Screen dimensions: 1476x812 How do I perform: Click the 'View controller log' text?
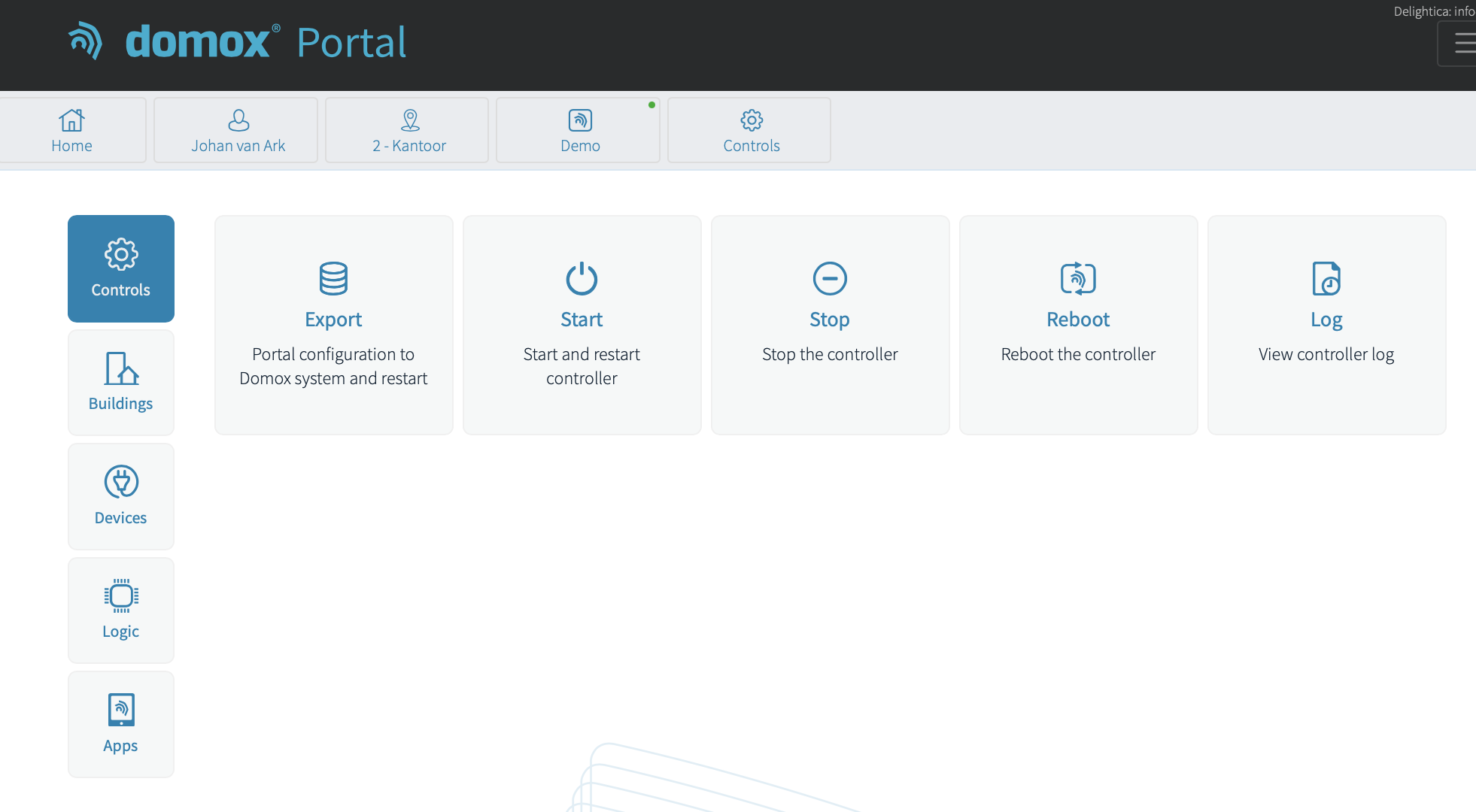[x=1326, y=354]
